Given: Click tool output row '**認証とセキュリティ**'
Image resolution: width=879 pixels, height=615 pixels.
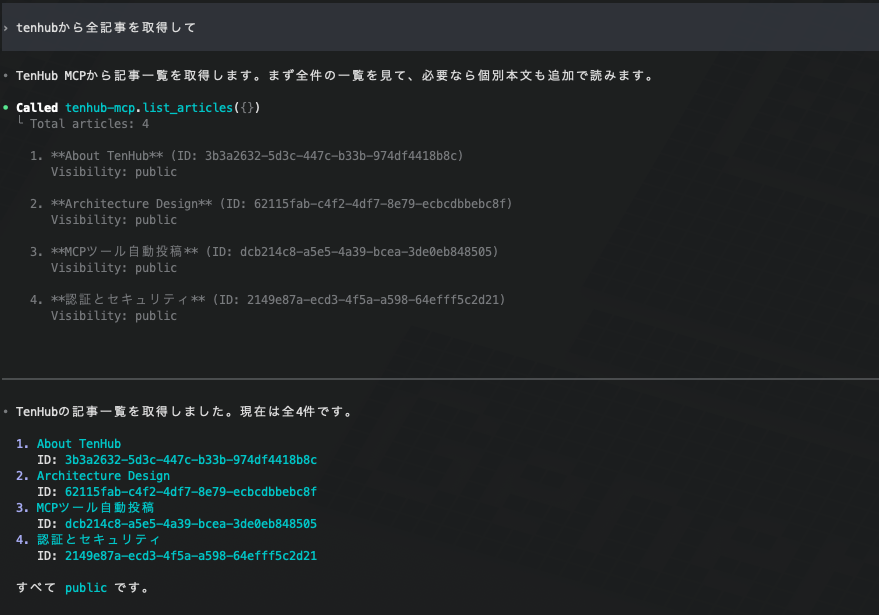Looking at the screenshot, I should 268,300.
